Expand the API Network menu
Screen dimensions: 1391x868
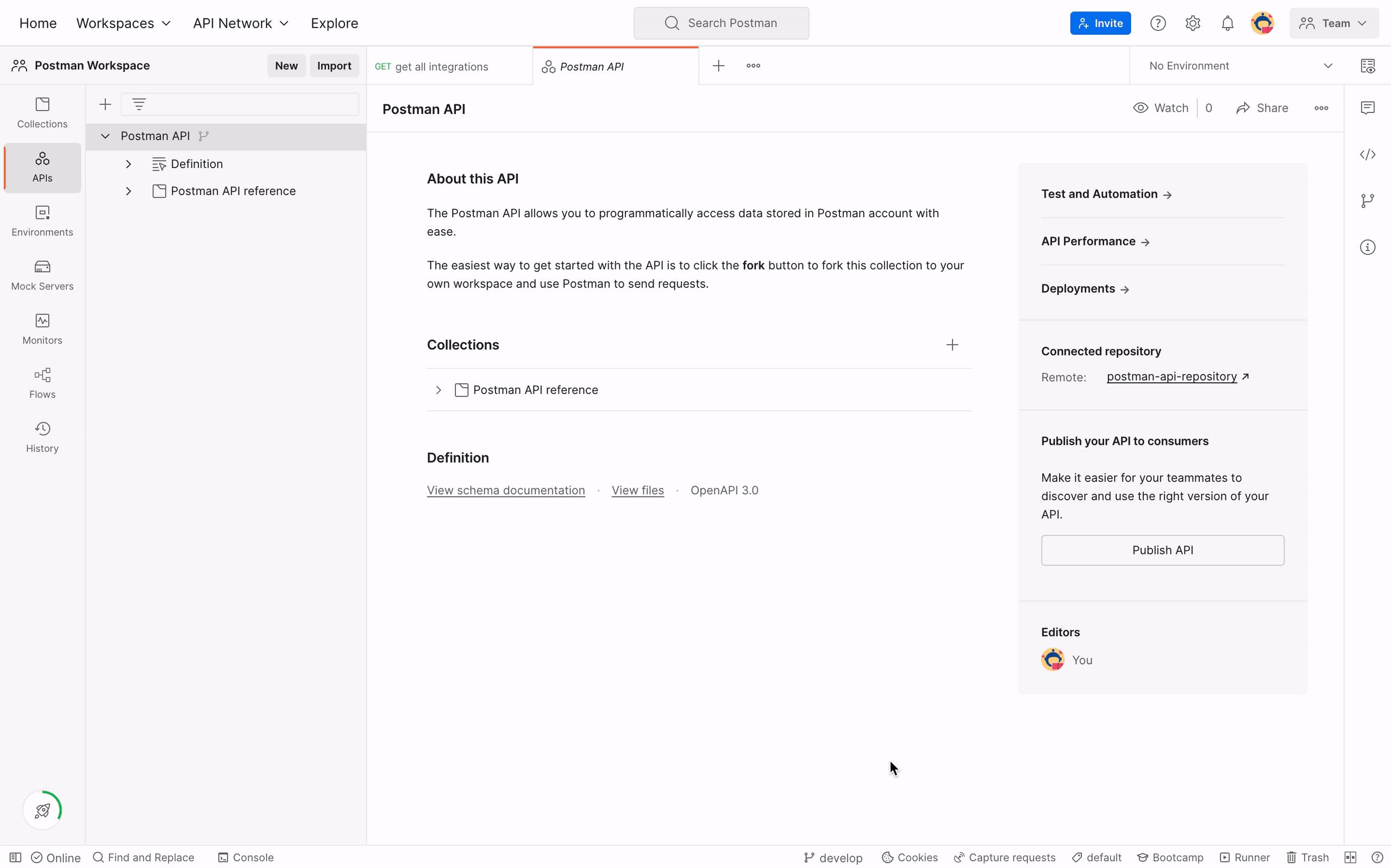241,22
